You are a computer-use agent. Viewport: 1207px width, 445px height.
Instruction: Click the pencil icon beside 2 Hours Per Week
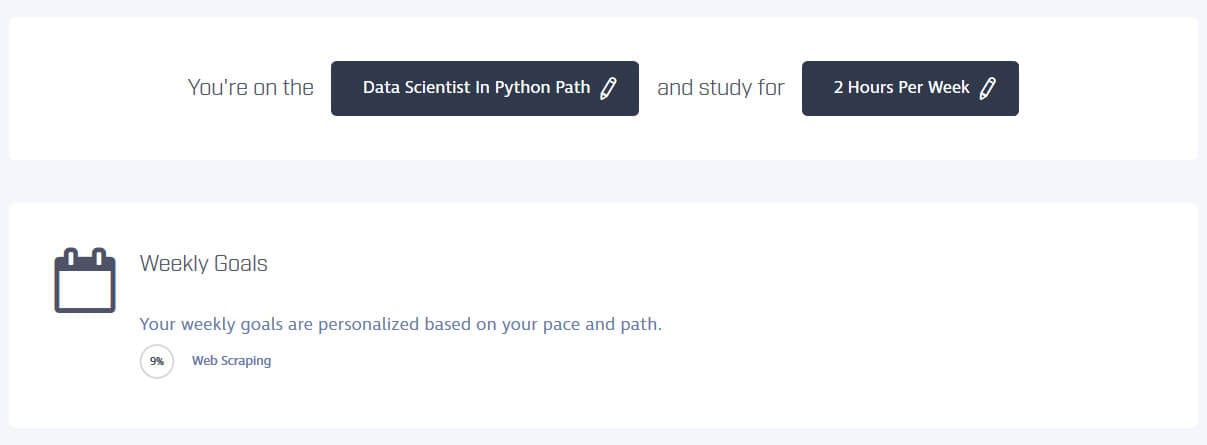[x=987, y=88]
